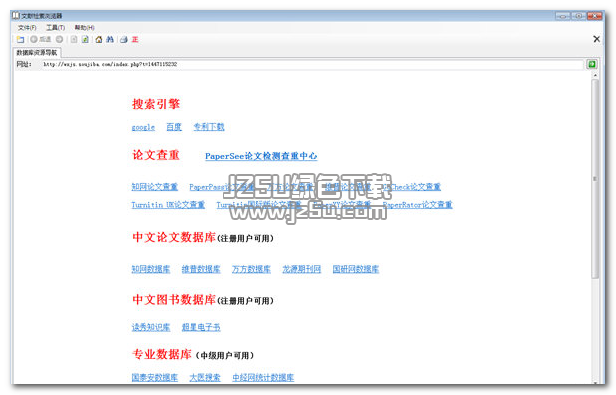Click the (中级用户可用) note text

coord(225,355)
